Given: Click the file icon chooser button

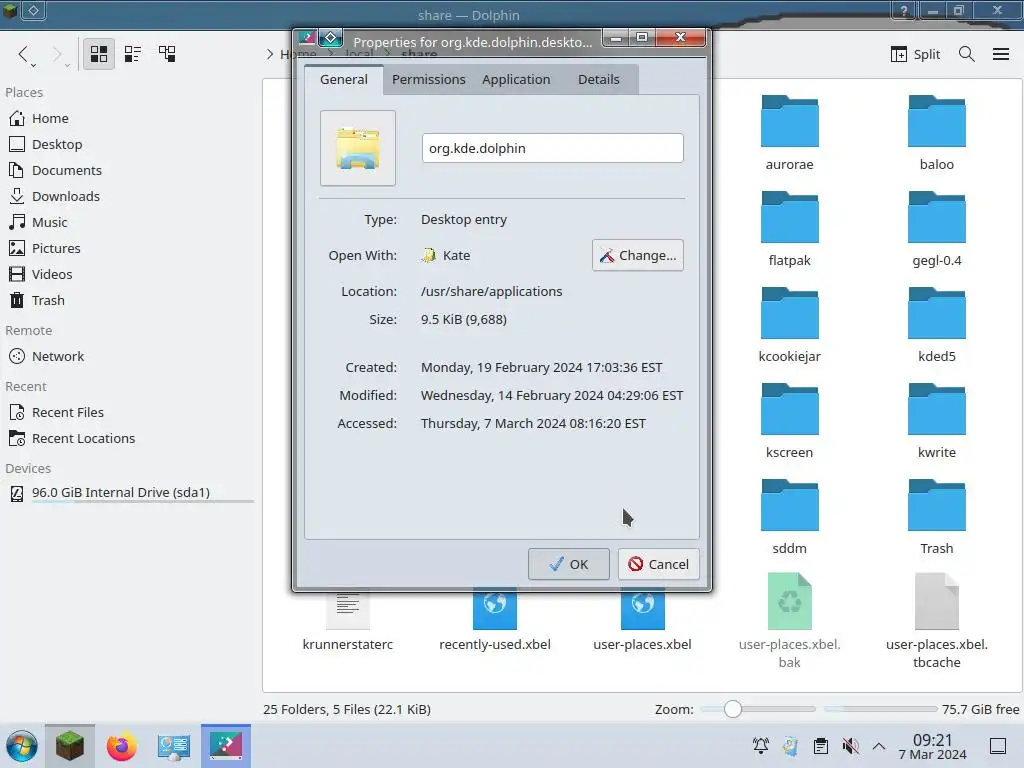Looking at the screenshot, I should 358,148.
